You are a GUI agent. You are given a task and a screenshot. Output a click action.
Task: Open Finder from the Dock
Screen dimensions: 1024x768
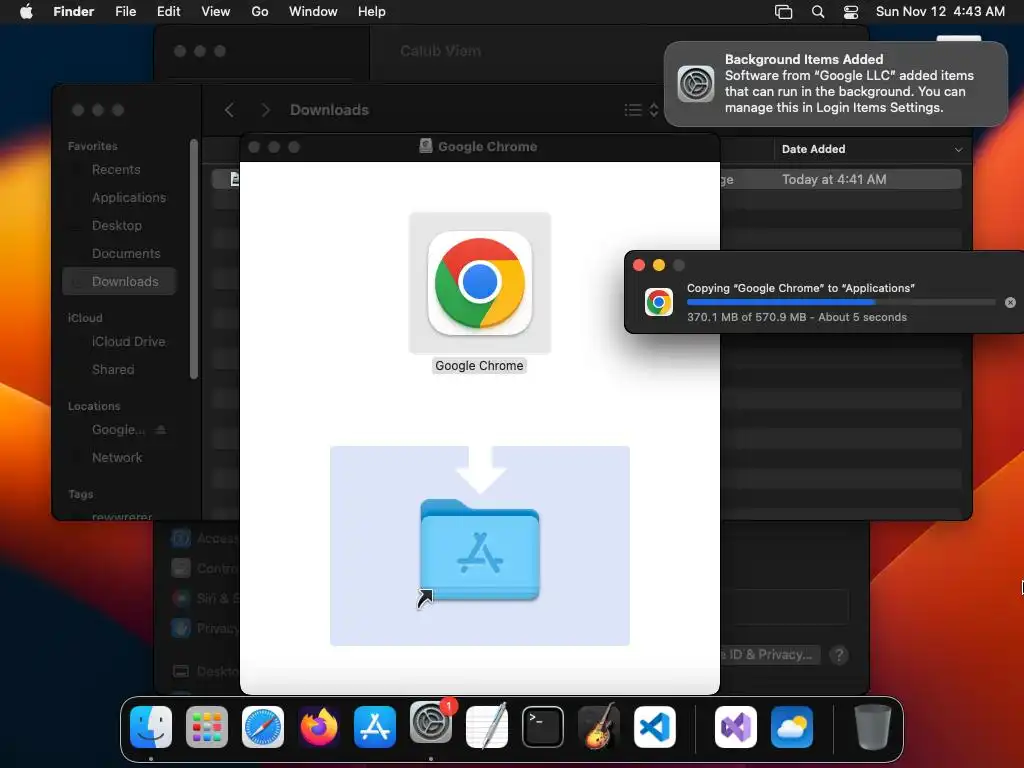coord(151,727)
